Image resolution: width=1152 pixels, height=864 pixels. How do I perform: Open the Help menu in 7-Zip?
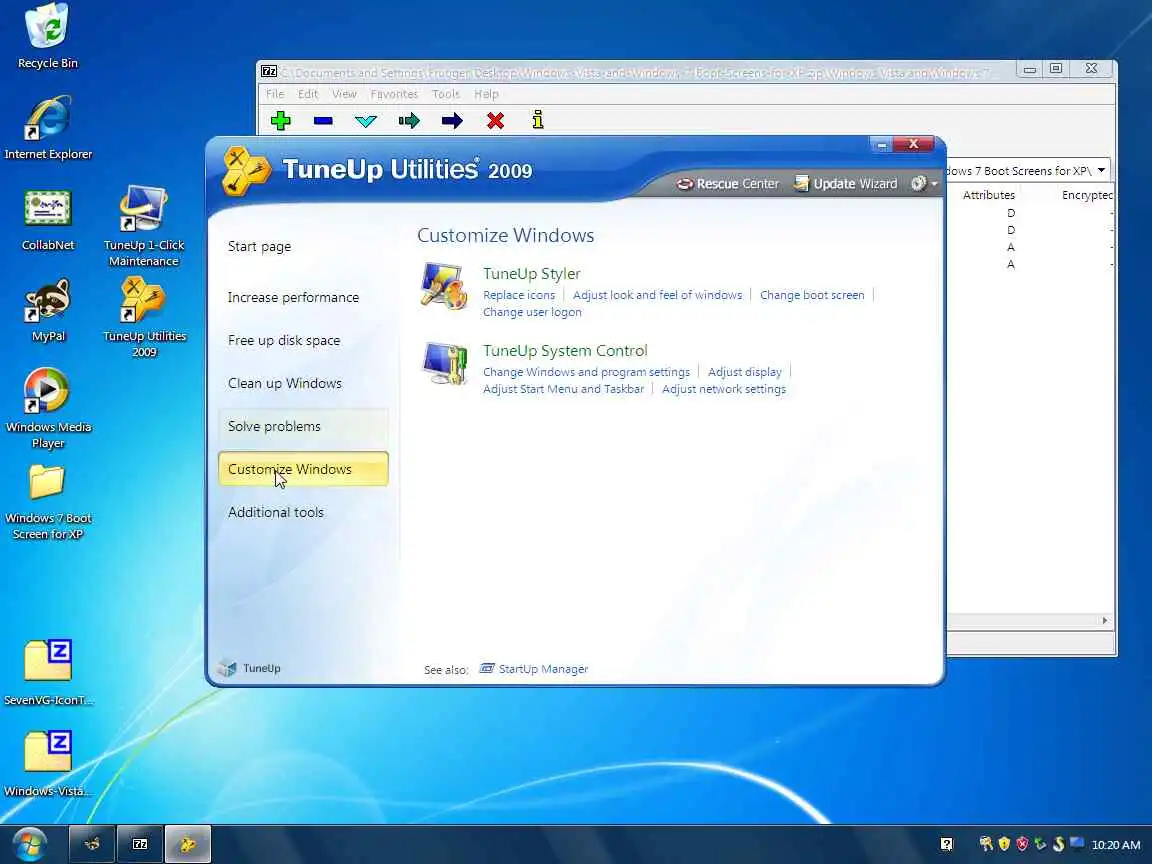[x=486, y=94]
